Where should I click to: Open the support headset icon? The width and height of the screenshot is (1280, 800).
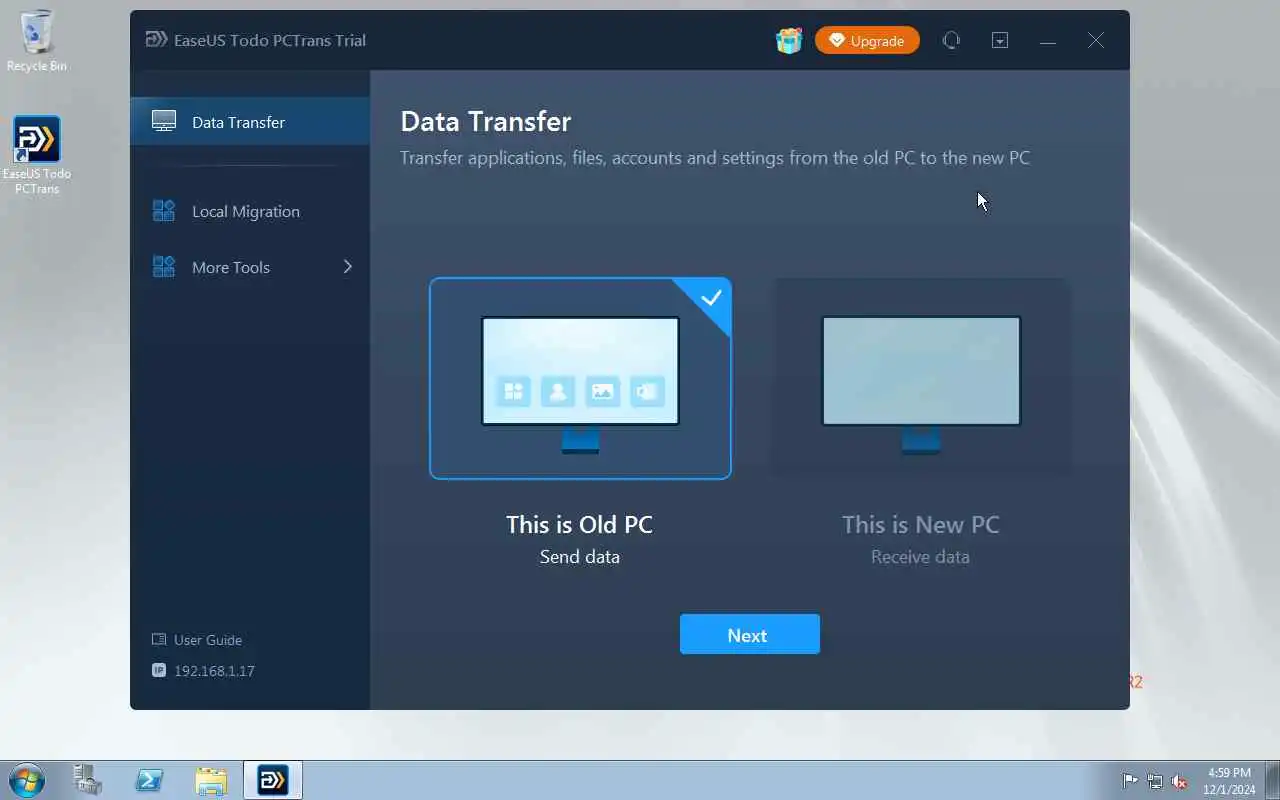[x=951, y=40]
